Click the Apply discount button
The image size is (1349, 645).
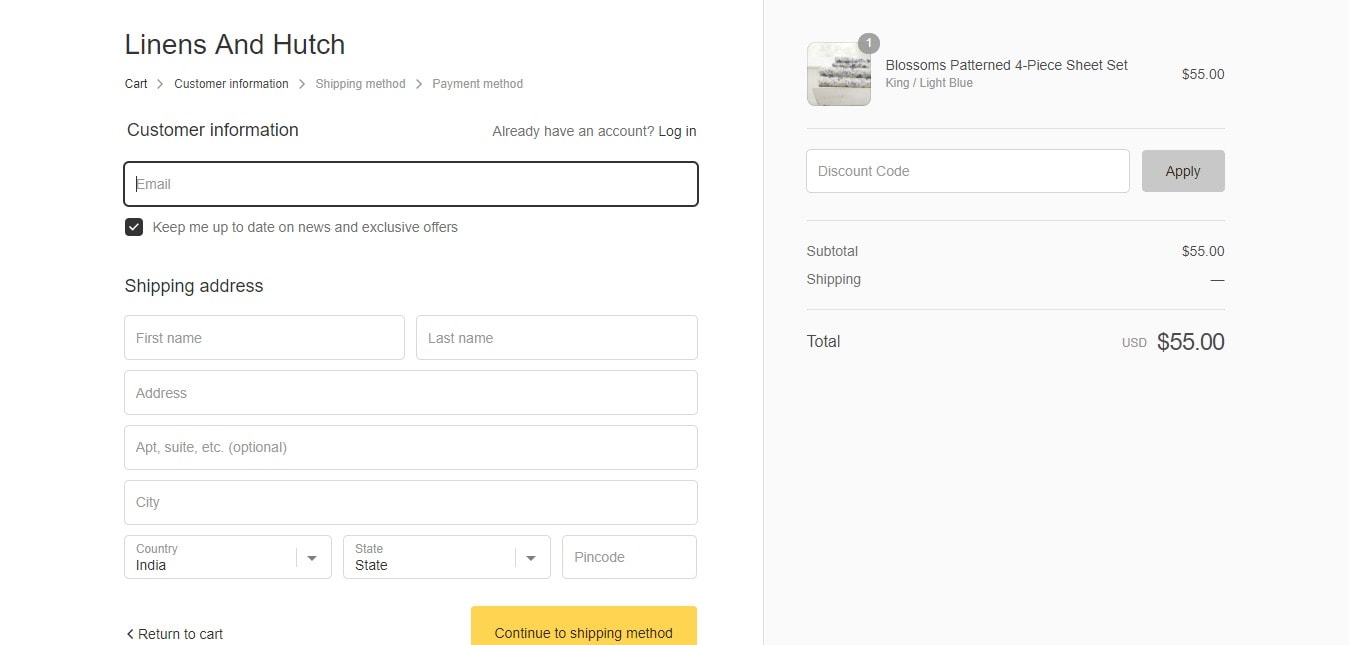1183,171
